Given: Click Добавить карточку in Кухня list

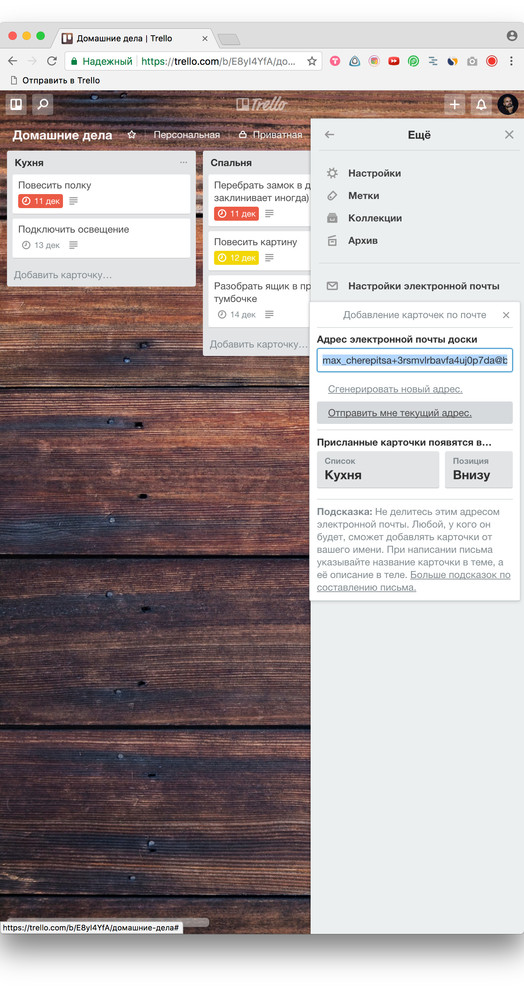Looking at the screenshot, I should pyautogui.click(x=63, y=275).
